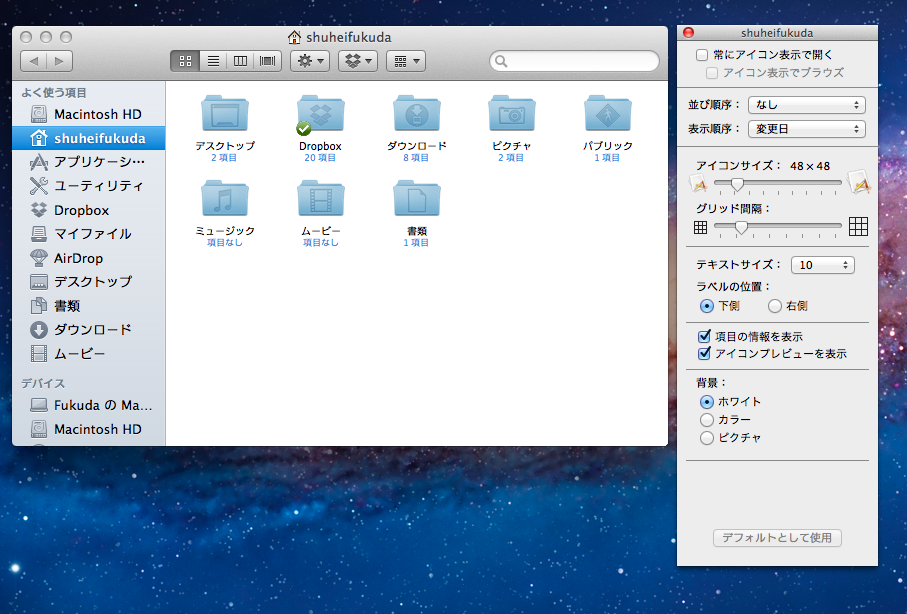The height and width of the screenshot is (614, 907).
Task: Open the Dropbox toolbar menu
Action: pos(358,61)
